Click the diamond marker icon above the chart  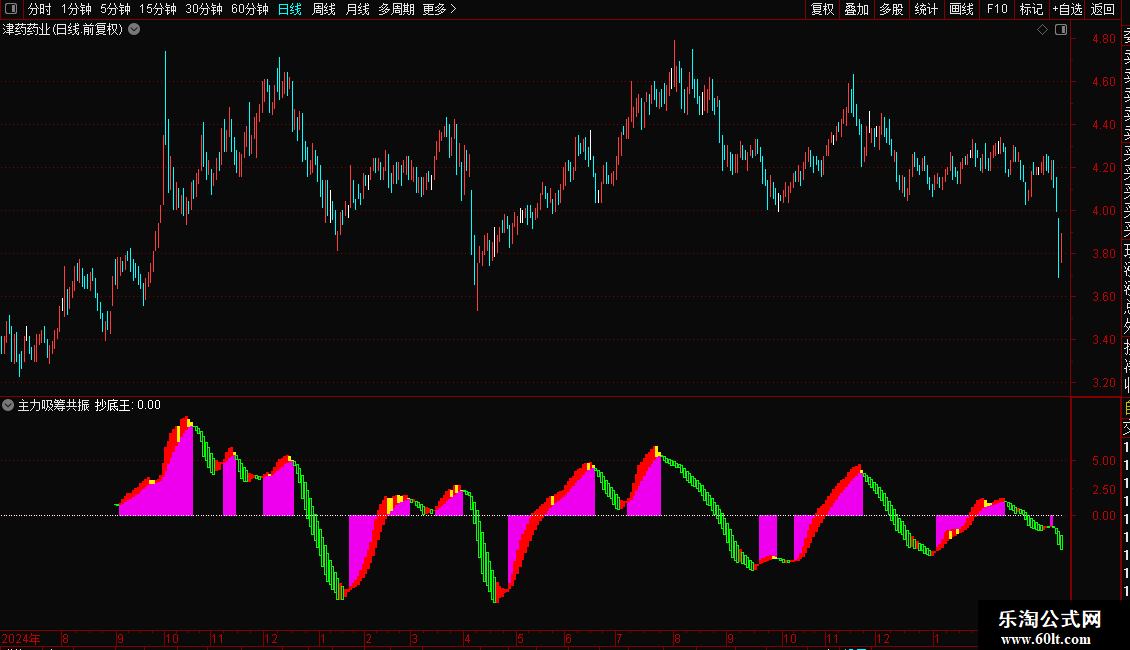coord(1042,30)
